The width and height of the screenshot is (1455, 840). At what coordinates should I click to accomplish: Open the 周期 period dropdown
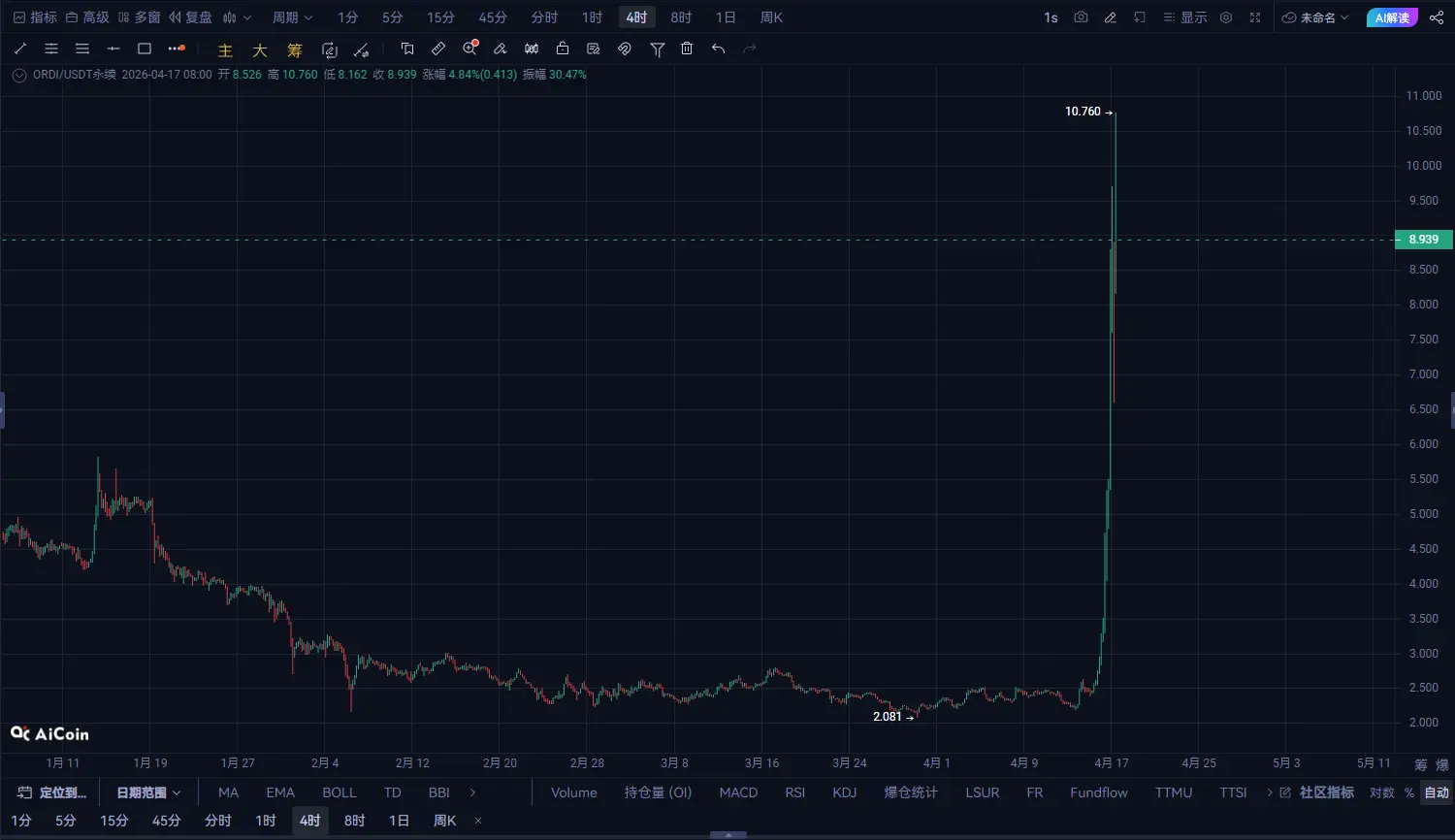click(x=292, y=17)
